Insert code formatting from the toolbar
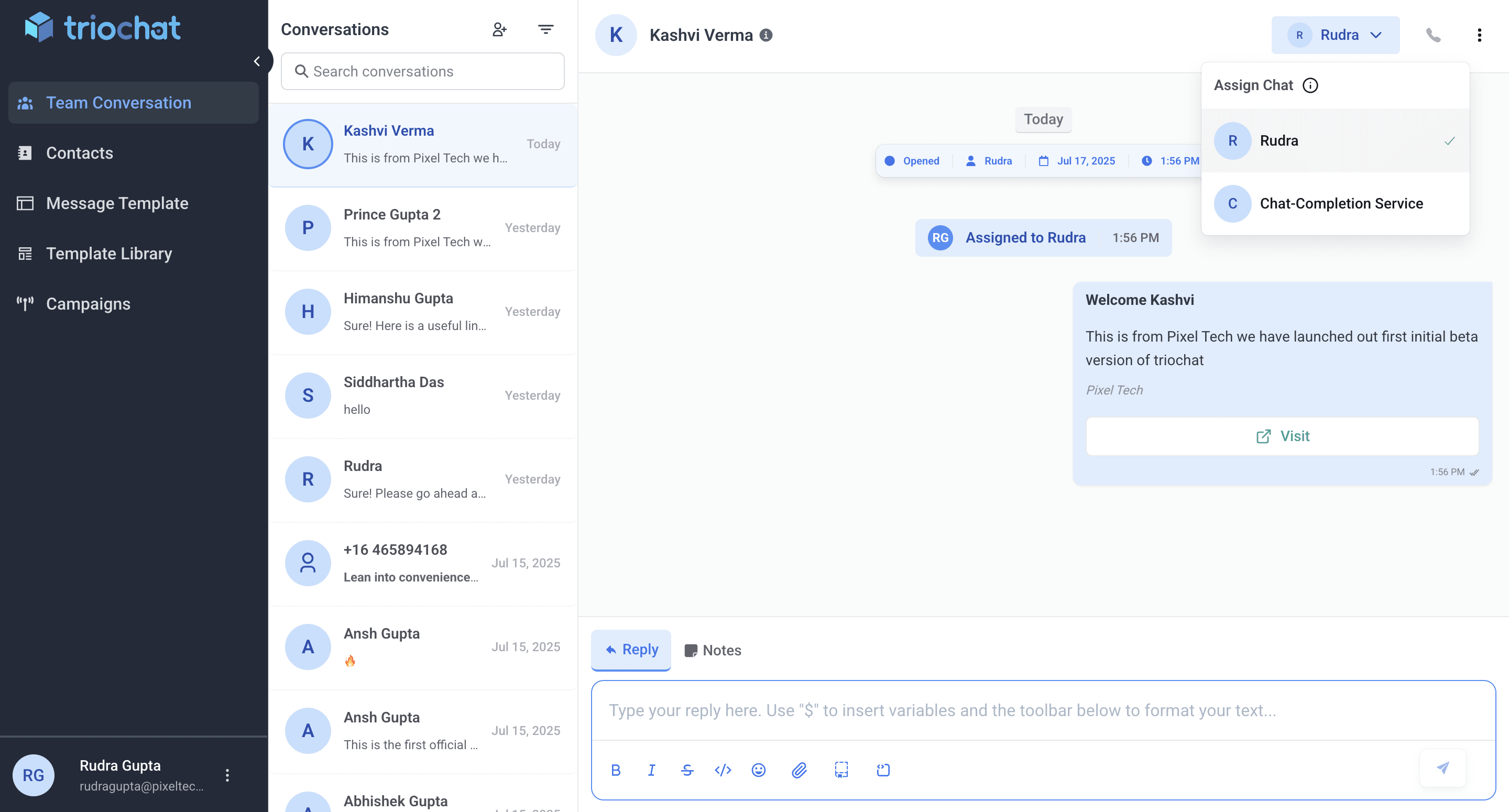The height and width of the screenshot is (812, 1509). (723, 770)
